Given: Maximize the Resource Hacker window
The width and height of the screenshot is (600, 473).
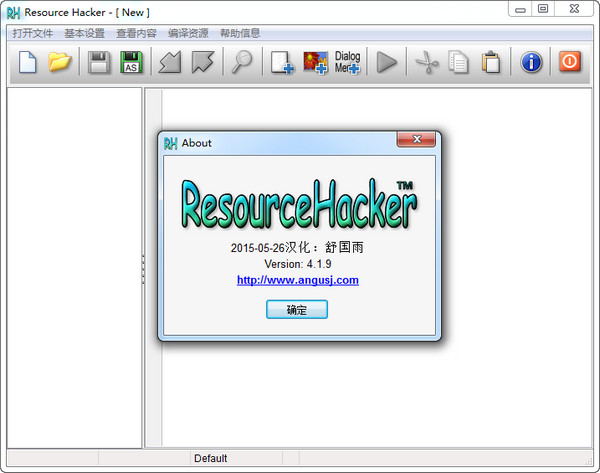Looking at the screenshot, I should [543, 9].
